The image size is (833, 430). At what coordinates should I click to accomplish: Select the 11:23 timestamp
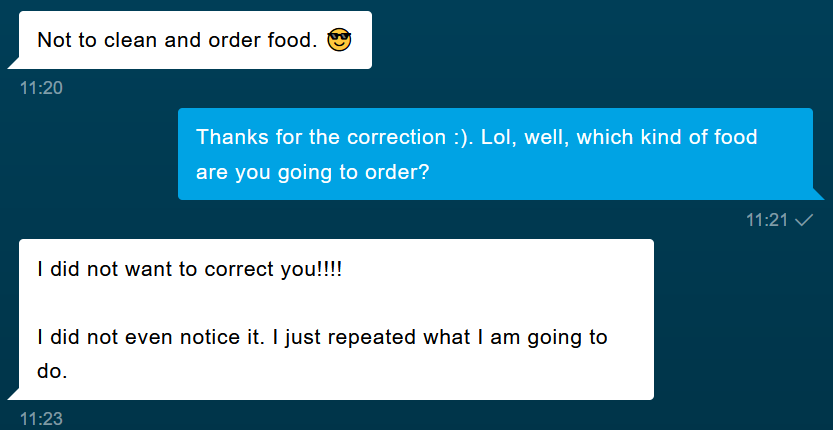(x=41, y=419)
